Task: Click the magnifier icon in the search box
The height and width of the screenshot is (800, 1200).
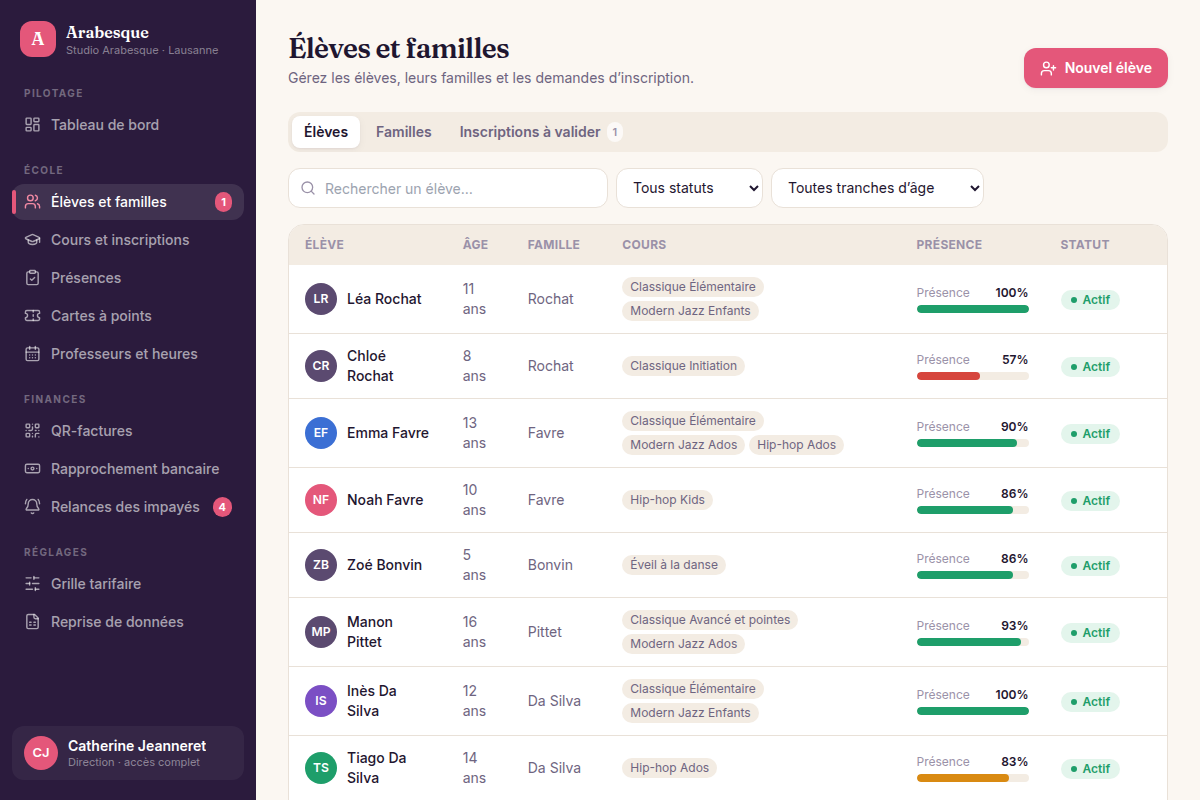Action: (x=308, y=188)
